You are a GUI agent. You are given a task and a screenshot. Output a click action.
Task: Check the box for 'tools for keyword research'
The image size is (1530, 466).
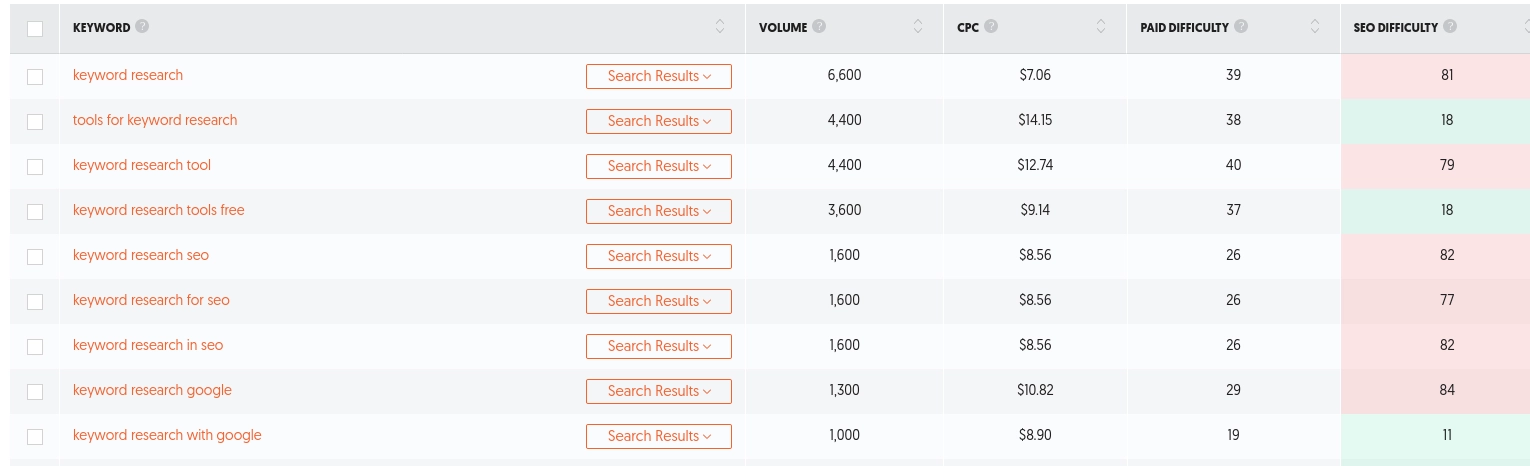(x=35, y=121)
